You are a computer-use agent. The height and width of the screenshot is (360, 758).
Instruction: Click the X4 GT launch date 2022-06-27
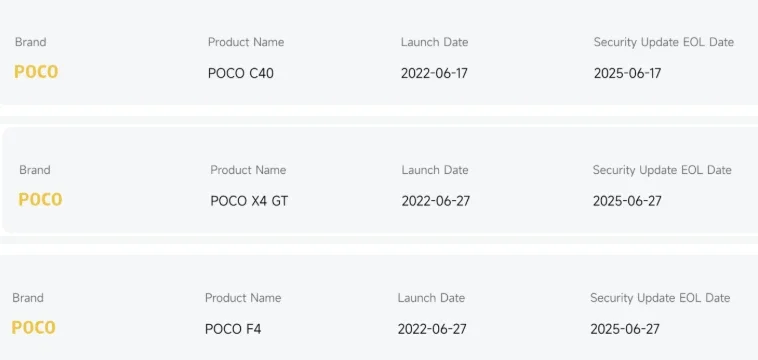click(x=436, y=201)
